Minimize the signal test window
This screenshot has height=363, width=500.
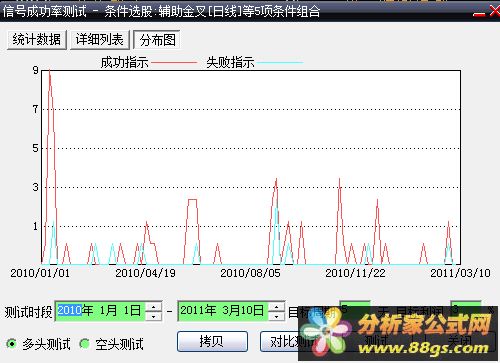click(x=479, y=13)
